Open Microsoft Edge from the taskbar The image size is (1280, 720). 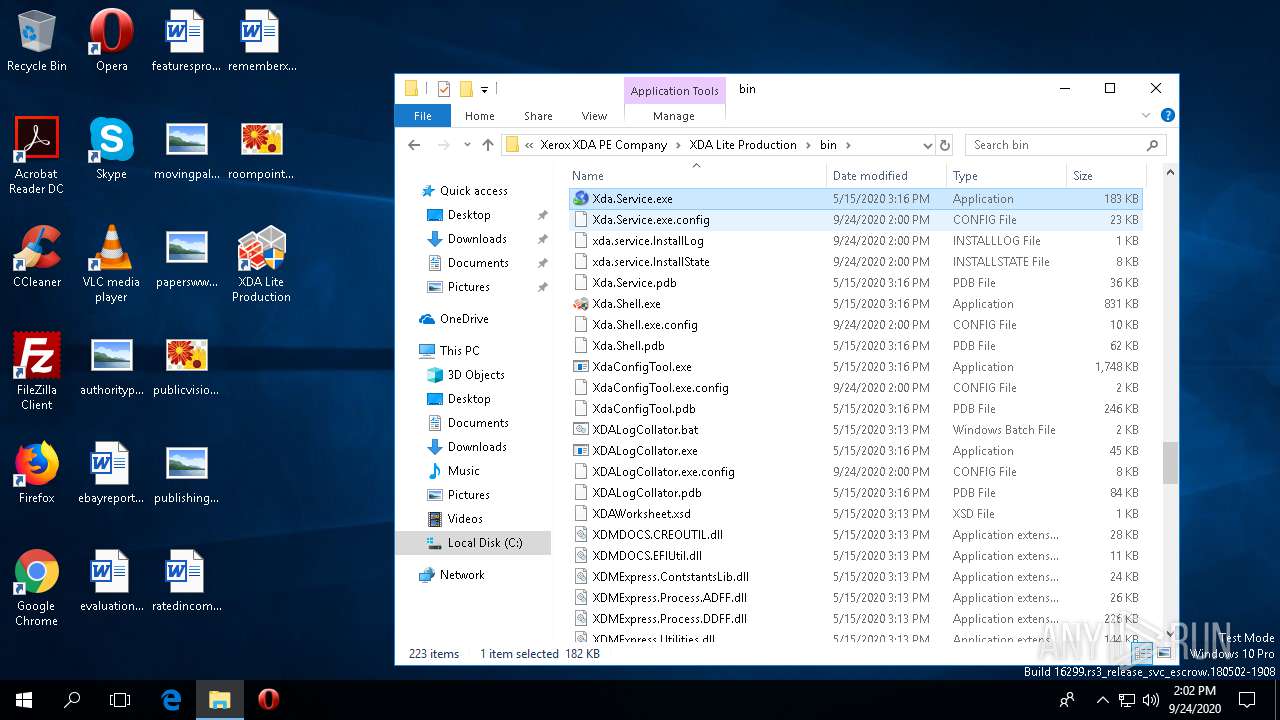171,699
